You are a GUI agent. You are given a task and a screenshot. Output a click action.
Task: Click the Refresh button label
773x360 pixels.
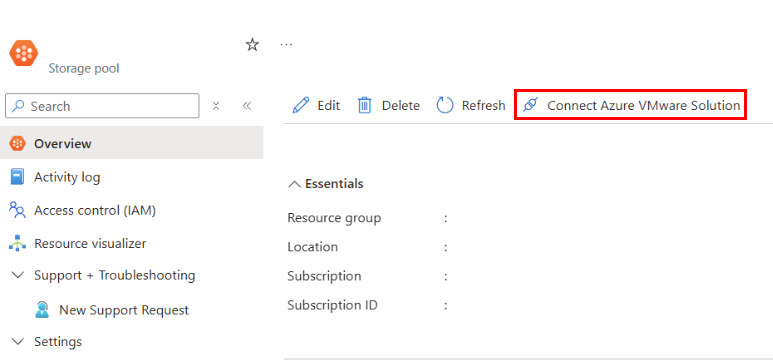[484, 106]
